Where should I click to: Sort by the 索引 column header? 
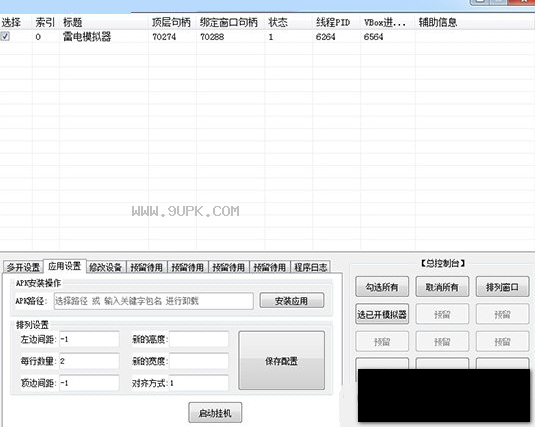click(46, 23)
